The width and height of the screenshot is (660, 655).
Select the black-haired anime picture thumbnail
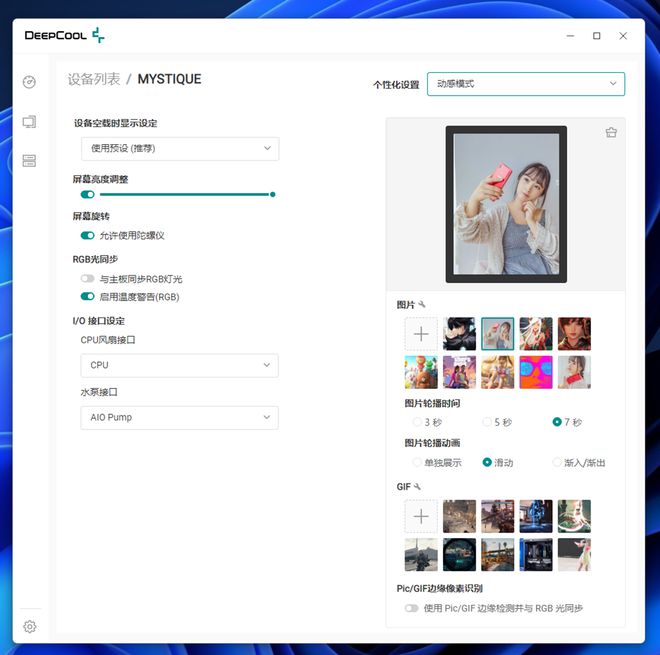pyautogui.click(x=459, y=334)
